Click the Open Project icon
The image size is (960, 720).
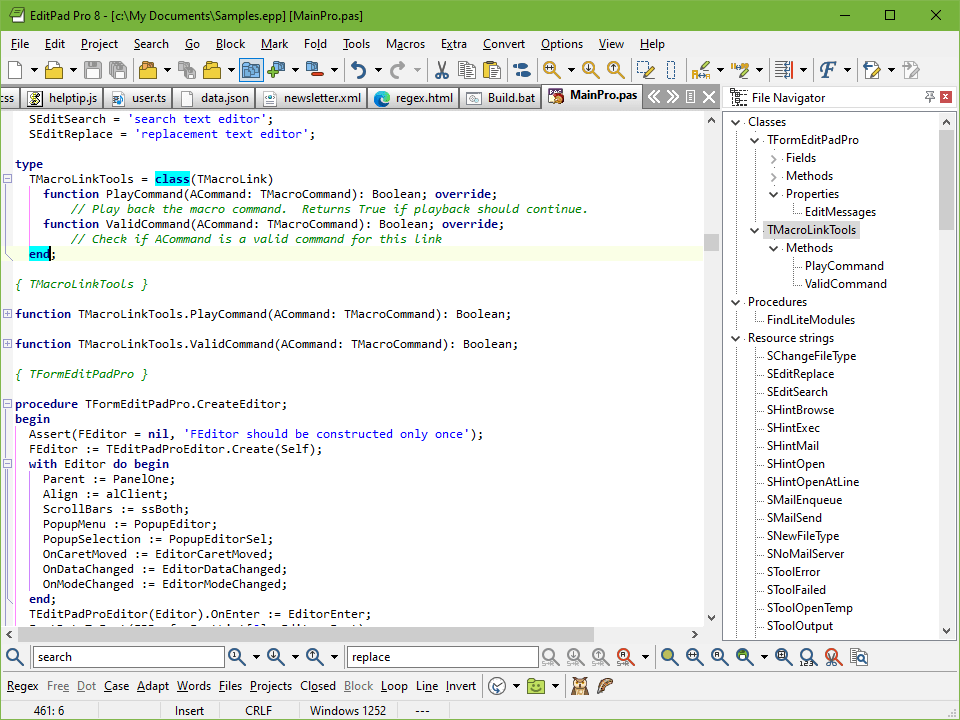pos(148,70)
